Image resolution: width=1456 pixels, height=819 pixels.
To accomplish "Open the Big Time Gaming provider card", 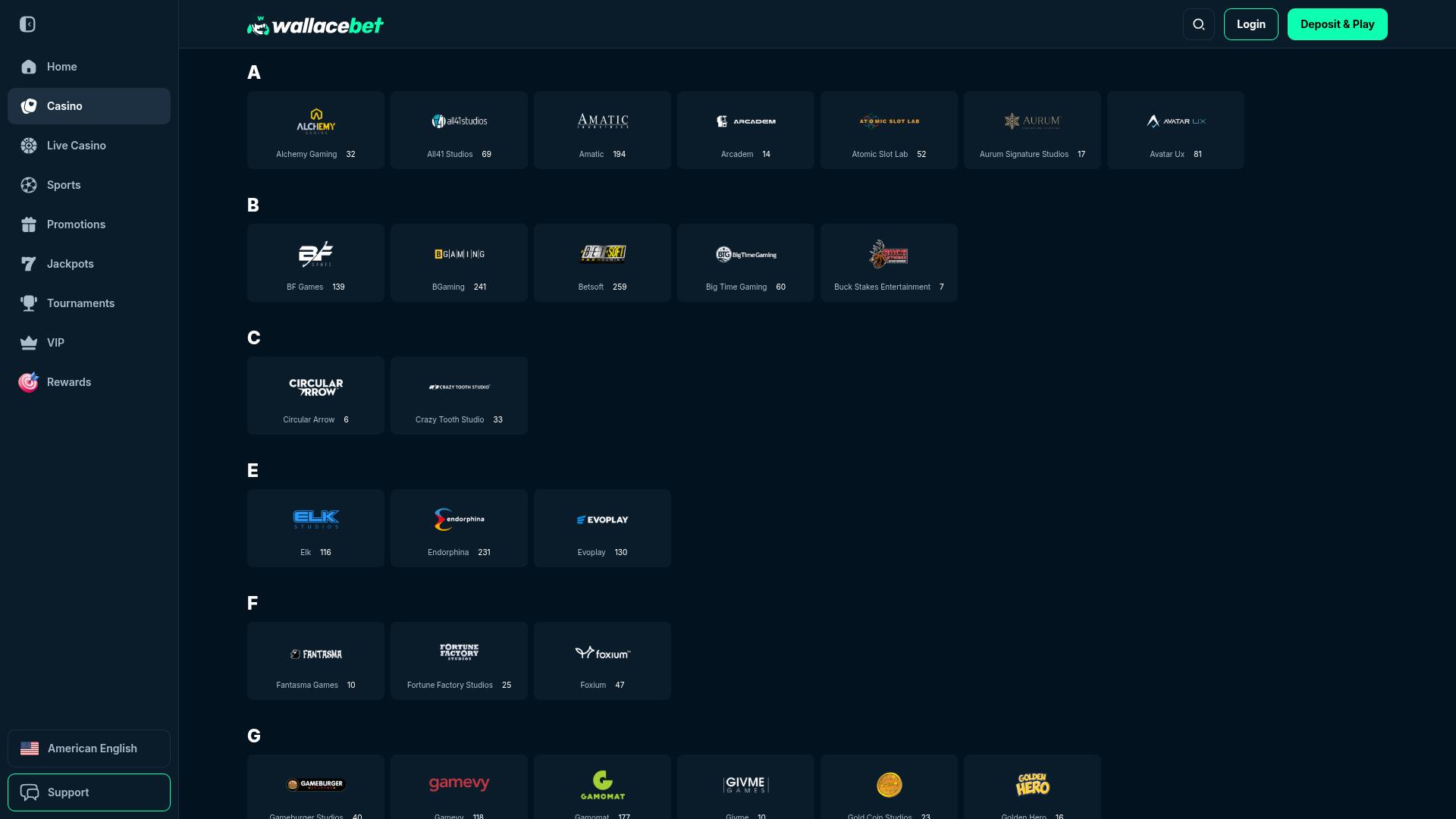I will click(745, 262).
